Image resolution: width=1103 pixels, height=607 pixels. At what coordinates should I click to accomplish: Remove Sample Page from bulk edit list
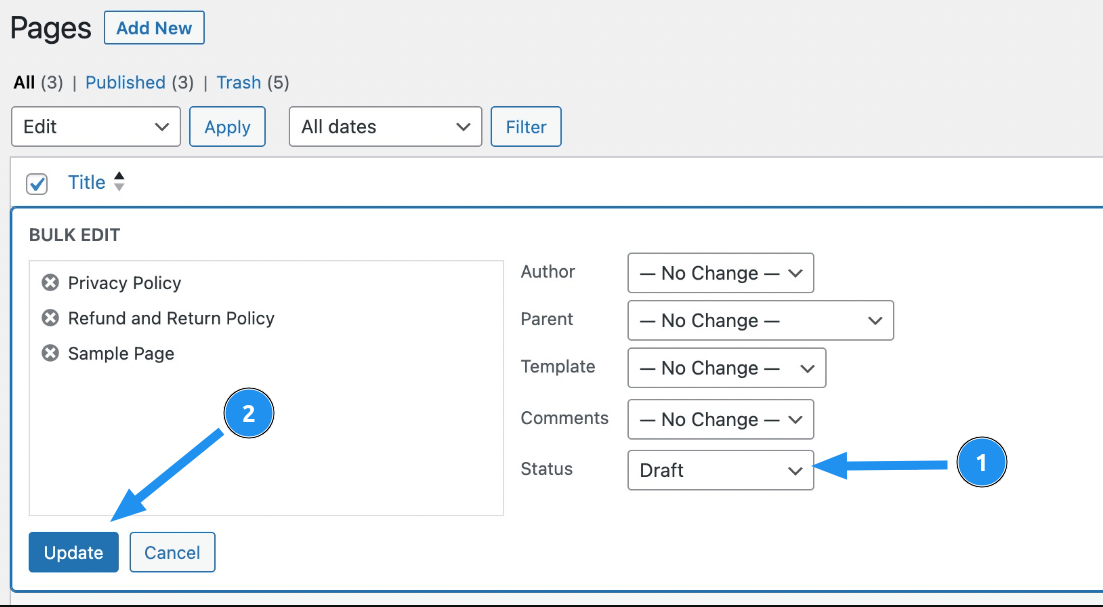50,353
